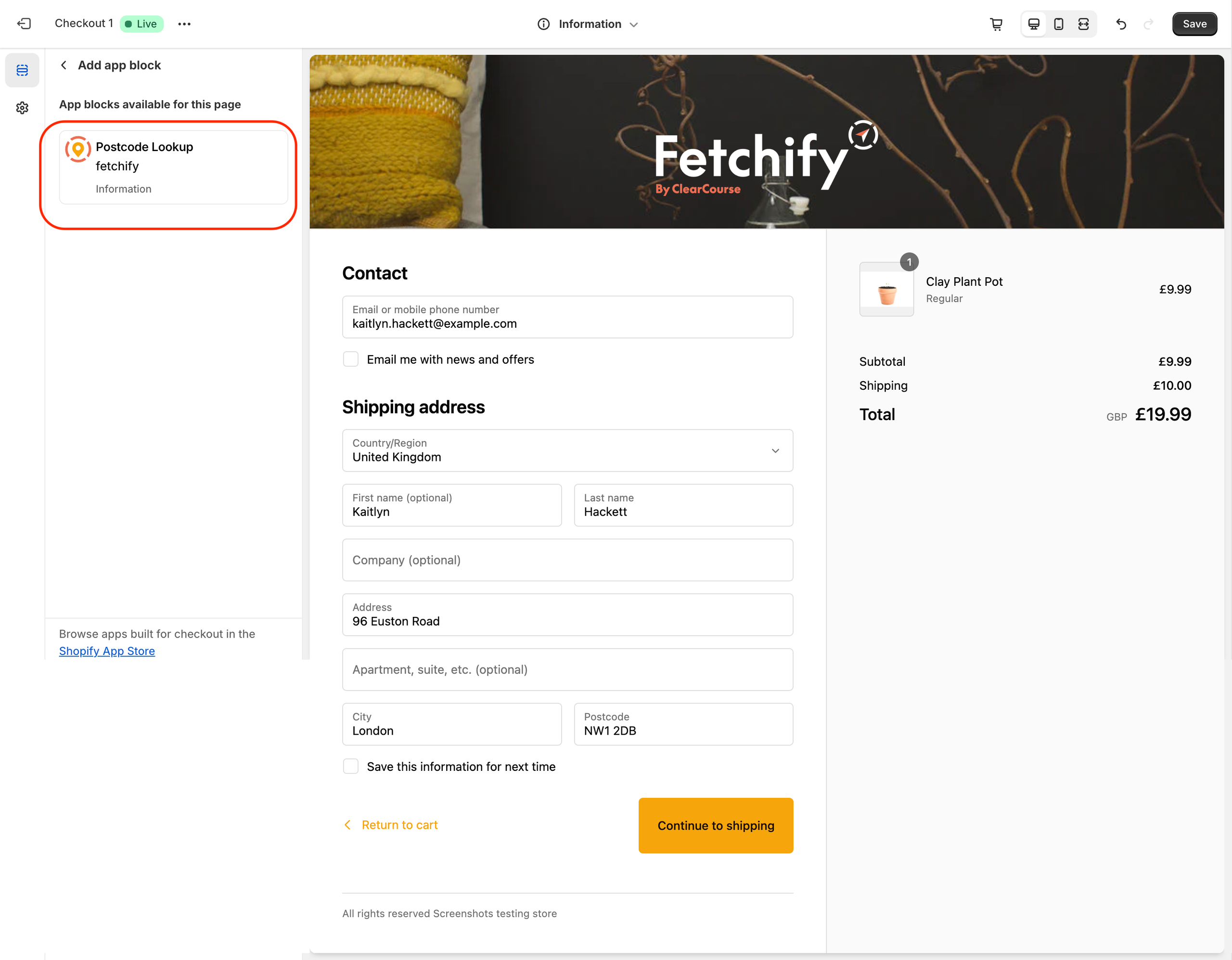
Task: Check Save this information for next time
Action: (351, 767)
